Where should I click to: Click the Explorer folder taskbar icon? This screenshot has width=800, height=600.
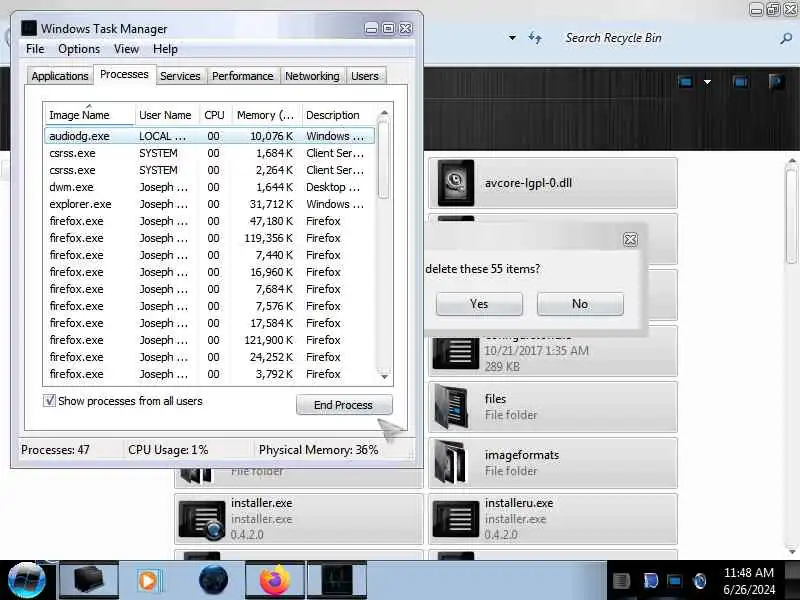[x=89, y=580]
